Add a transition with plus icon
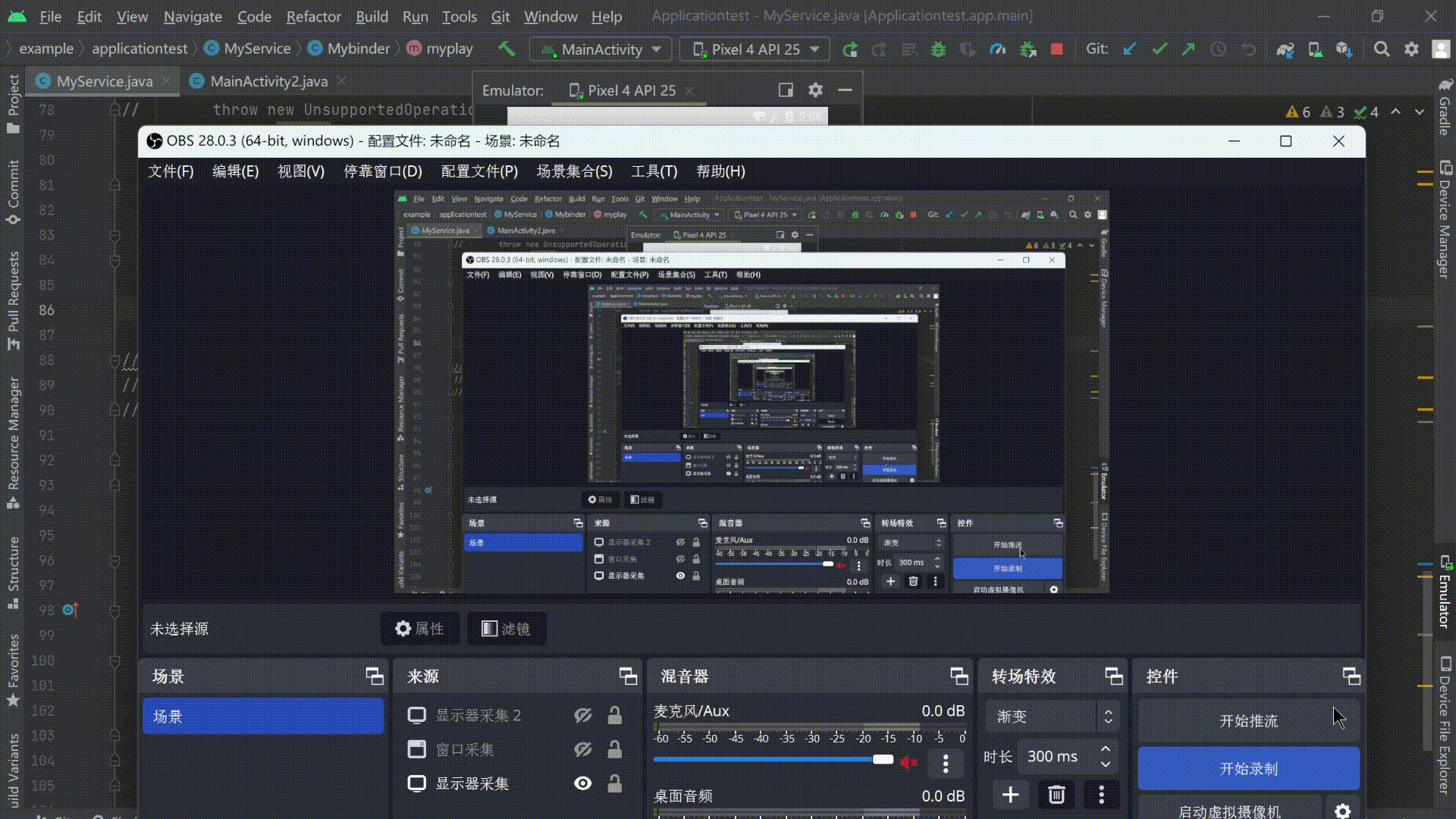The width and height of the screenshot is (1456, 819). [1010, 794]
